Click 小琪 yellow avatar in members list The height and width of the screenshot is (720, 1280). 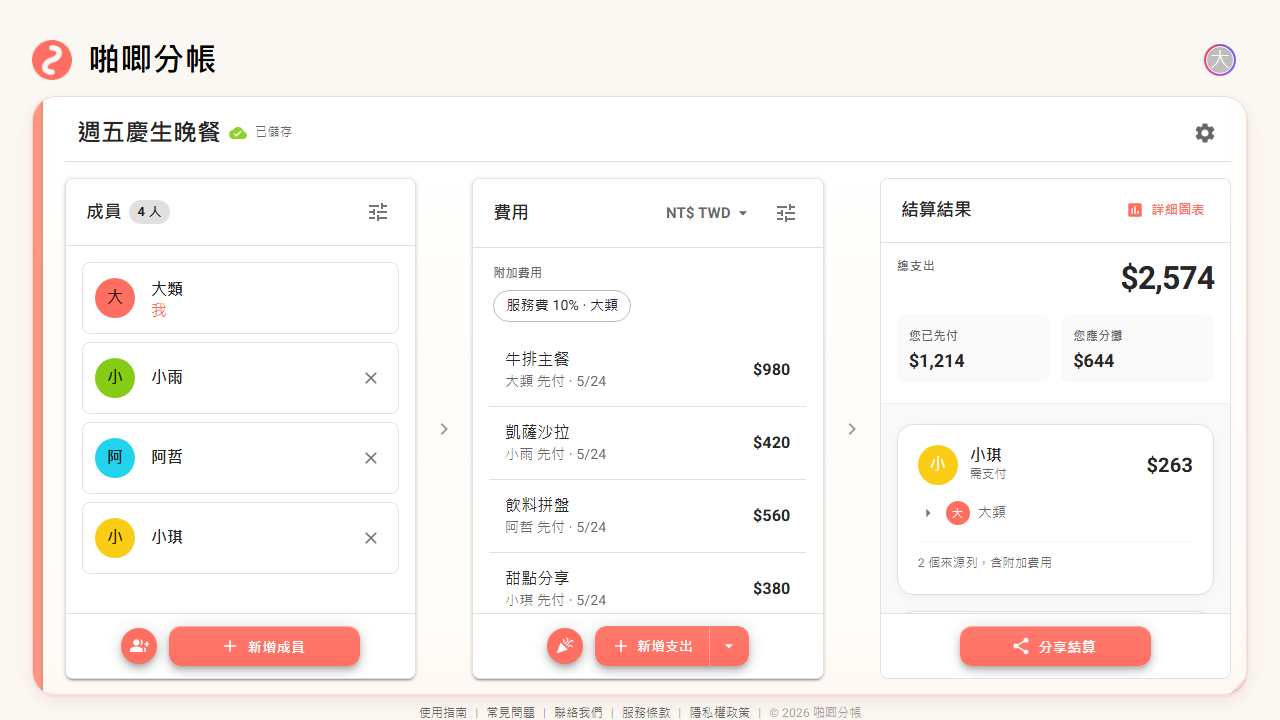click(115, 538)
